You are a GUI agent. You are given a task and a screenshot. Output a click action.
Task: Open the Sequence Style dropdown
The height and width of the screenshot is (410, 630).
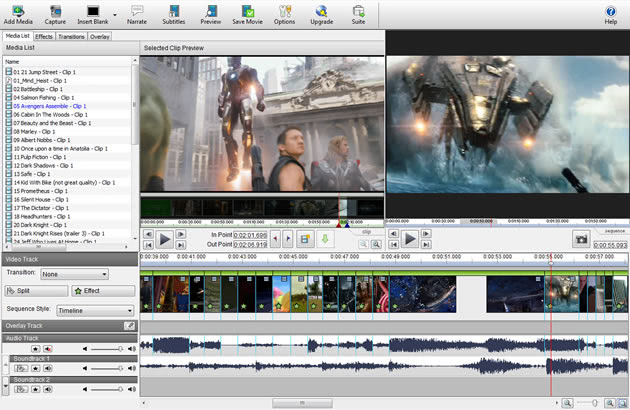coord(95,310)
